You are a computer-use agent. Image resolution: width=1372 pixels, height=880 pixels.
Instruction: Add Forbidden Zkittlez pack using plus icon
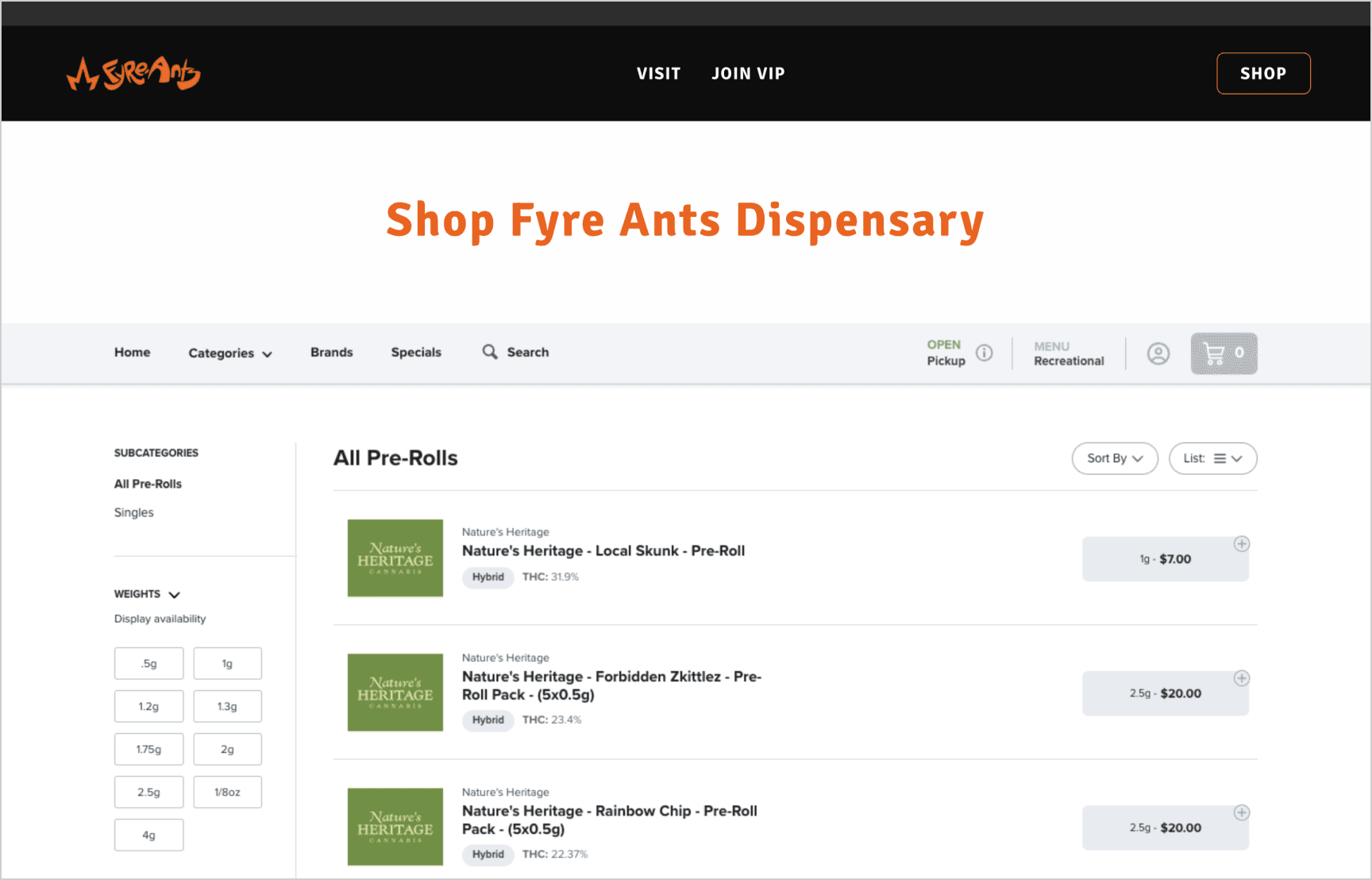(x=1241, y=678)
